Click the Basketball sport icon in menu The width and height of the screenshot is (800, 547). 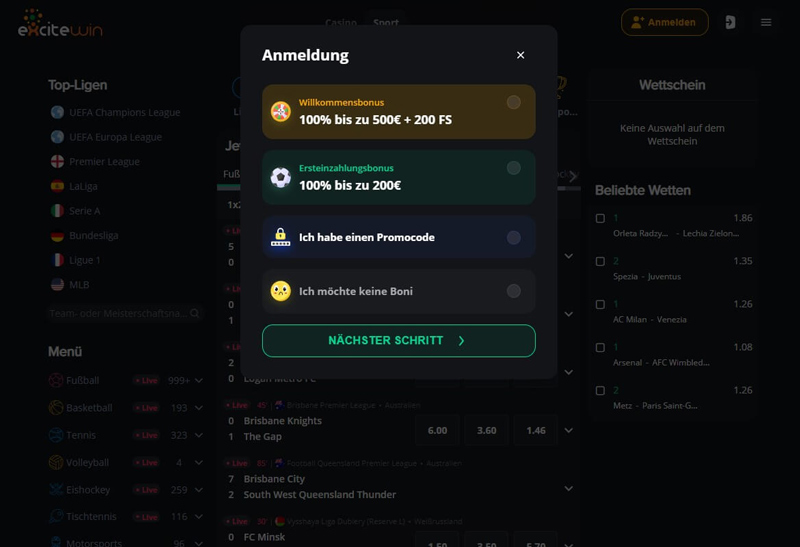click(x=56, y=408)
